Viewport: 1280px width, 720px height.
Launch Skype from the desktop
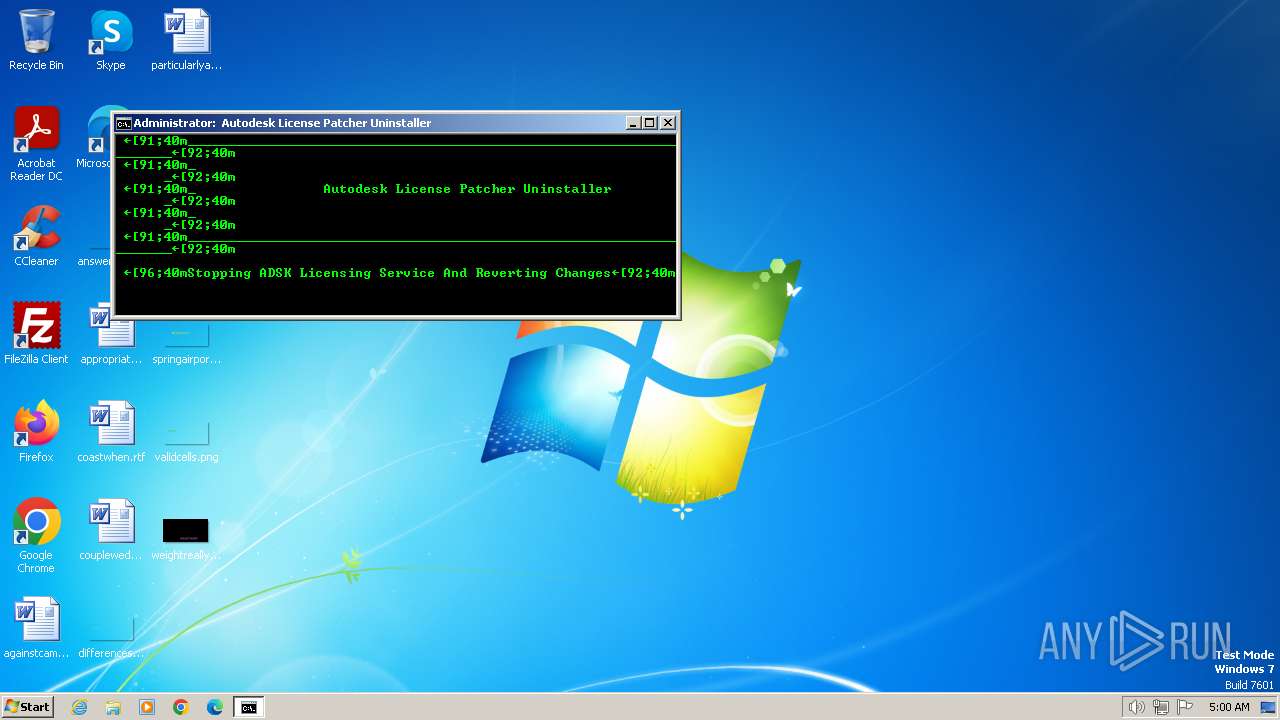click(x=111, y=40)
